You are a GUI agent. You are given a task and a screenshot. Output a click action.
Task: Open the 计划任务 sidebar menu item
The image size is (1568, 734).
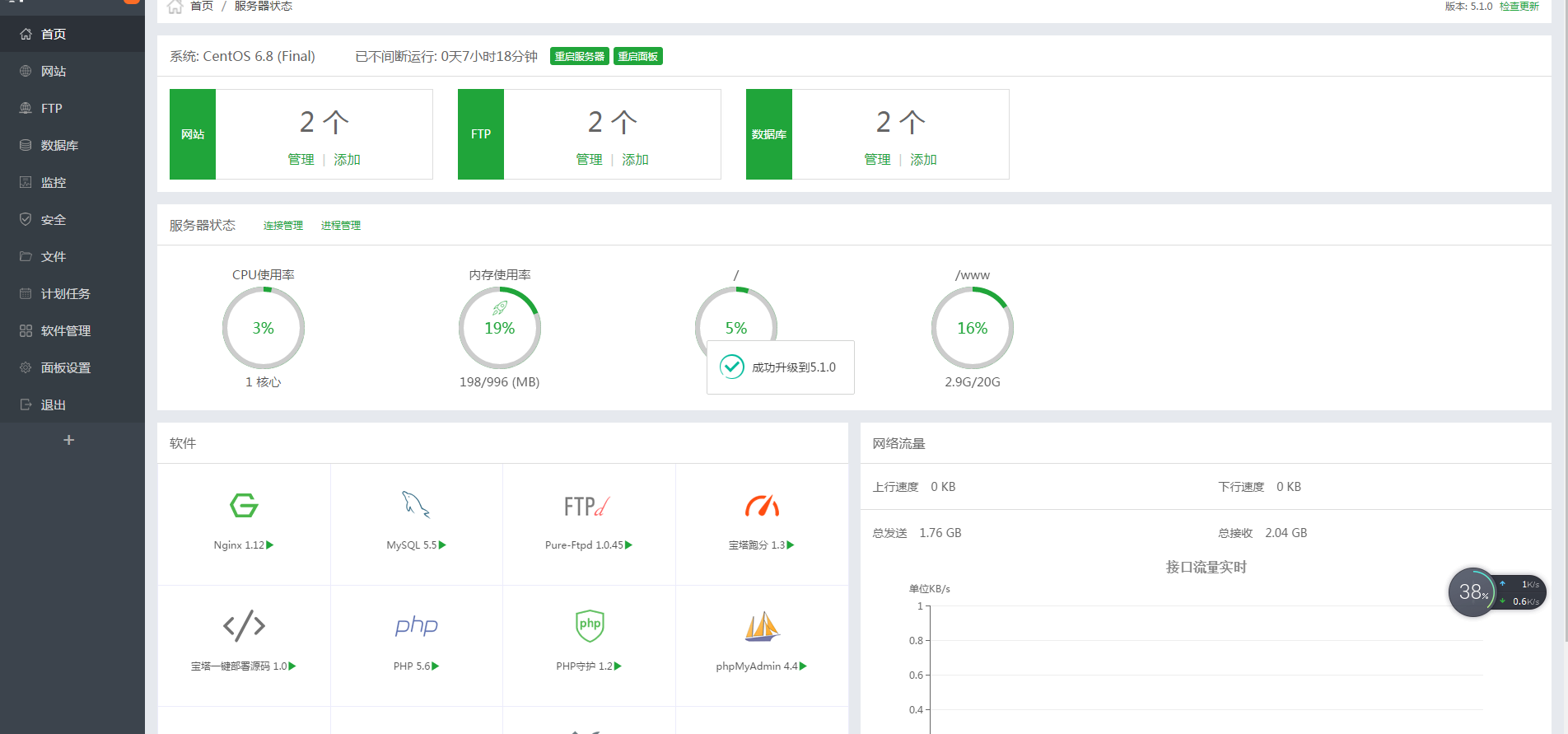pyautogui.click(x=72, y=293)
